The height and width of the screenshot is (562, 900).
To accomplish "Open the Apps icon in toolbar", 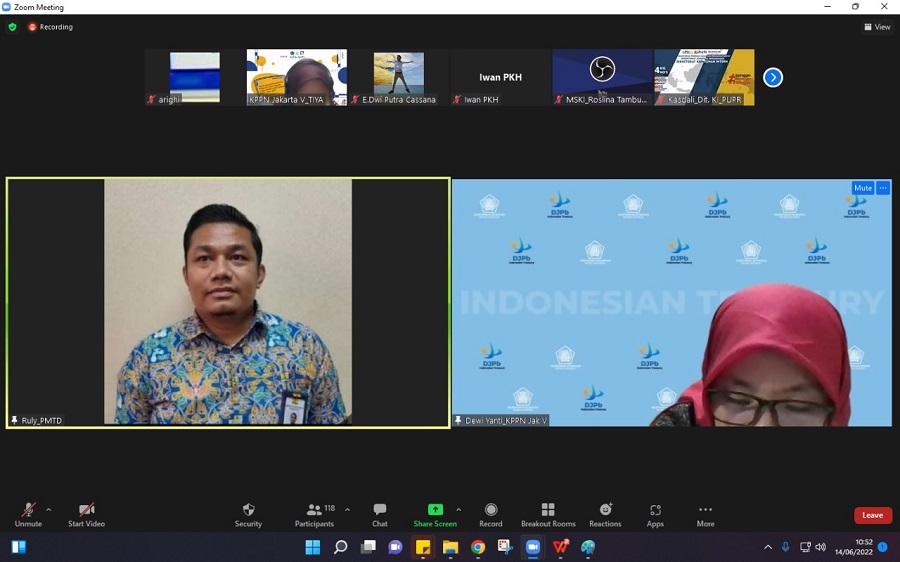I will click(655, 510).
